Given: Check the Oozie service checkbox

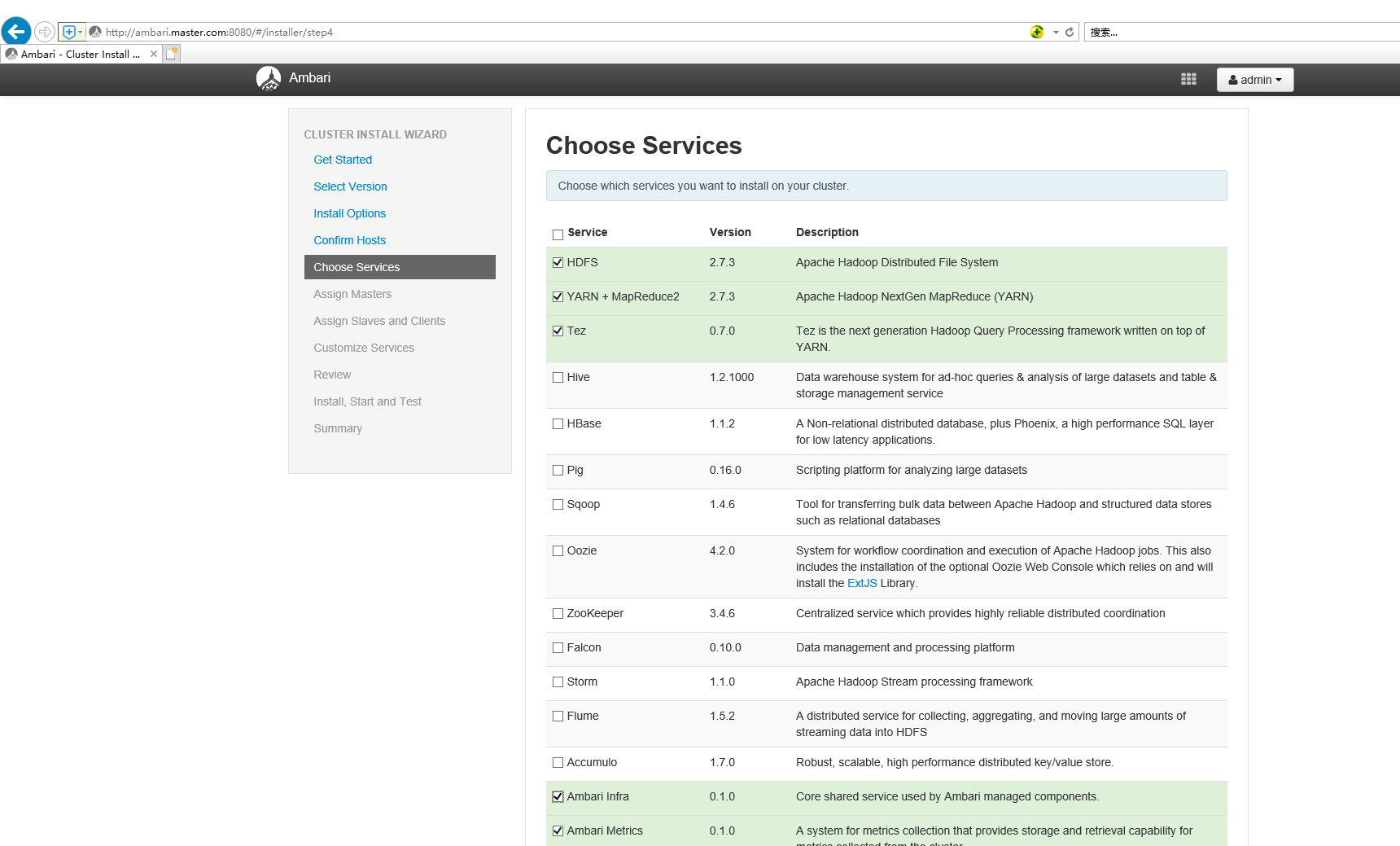Looking at the screenshot, I should (x=558, y=550).
